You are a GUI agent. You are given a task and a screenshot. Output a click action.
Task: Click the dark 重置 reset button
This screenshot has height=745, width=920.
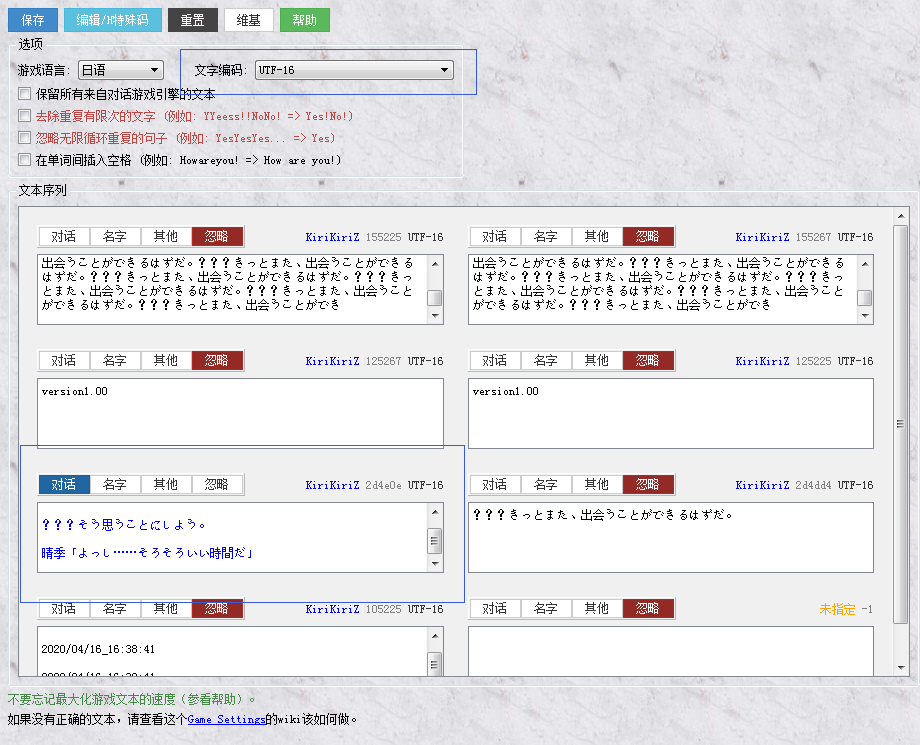[192, 20]
